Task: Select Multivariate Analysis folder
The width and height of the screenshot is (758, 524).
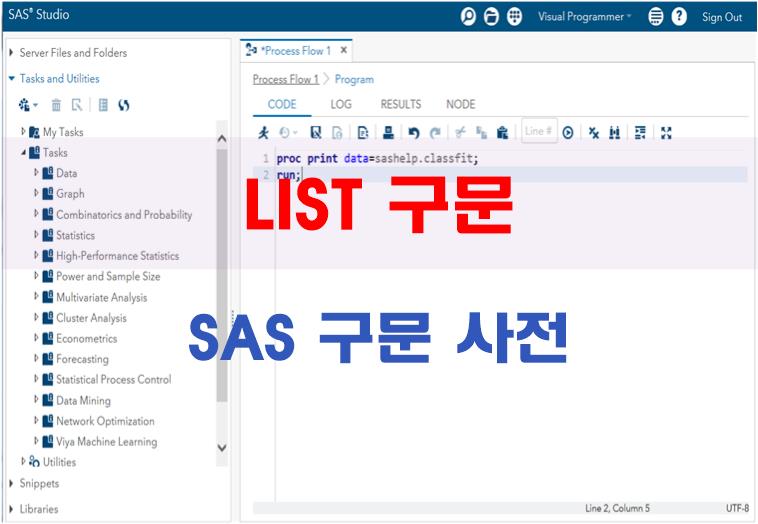Action: 102,297
